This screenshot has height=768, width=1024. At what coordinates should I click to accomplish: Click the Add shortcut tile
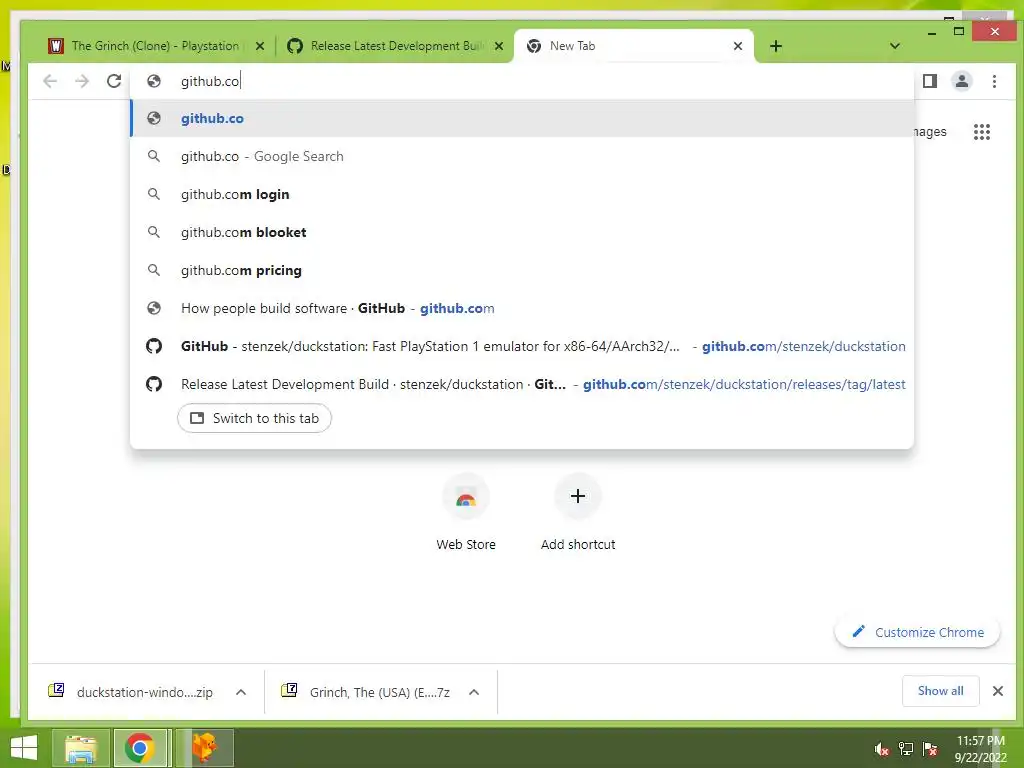point(578,513)
